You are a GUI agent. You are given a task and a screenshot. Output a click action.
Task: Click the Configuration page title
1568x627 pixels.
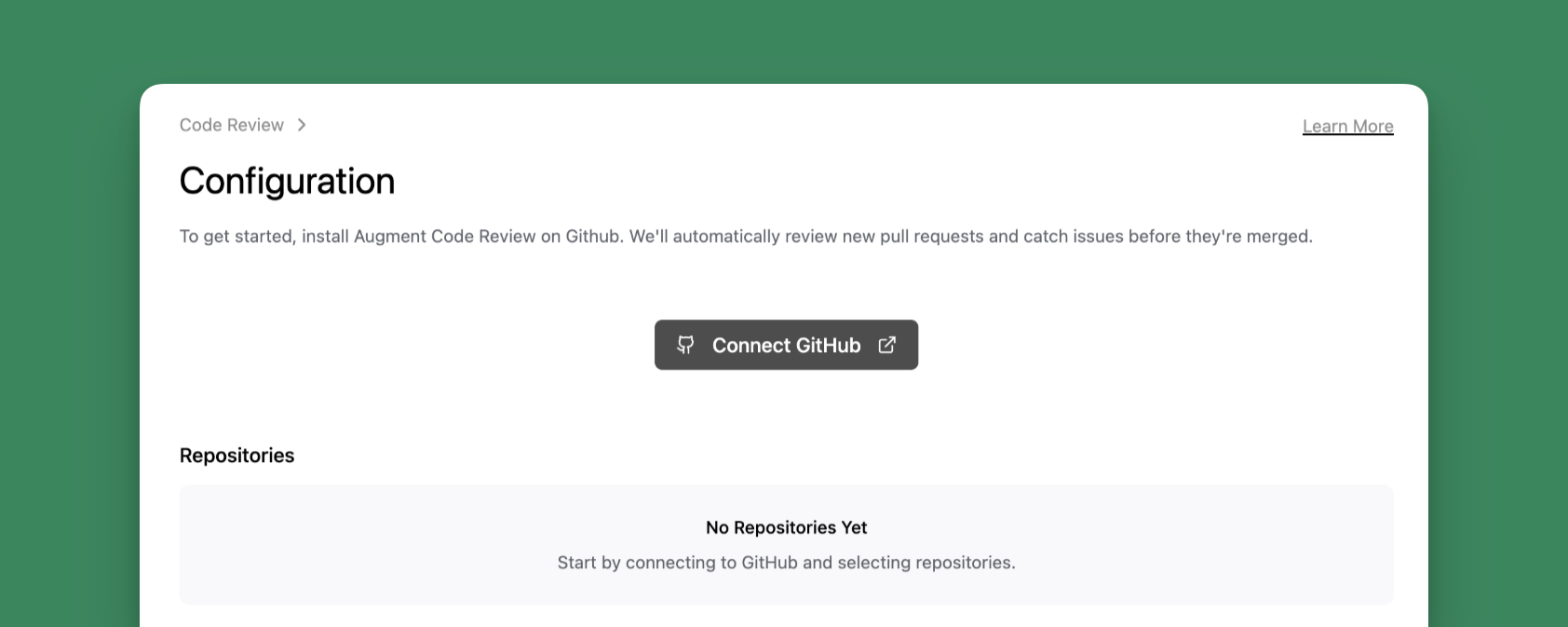click(287, 180)
